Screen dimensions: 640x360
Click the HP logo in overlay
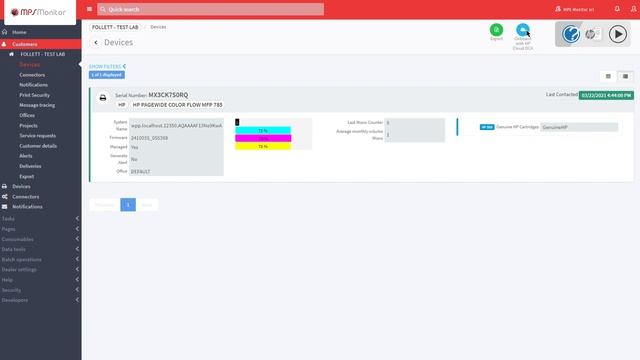point(590,34)
